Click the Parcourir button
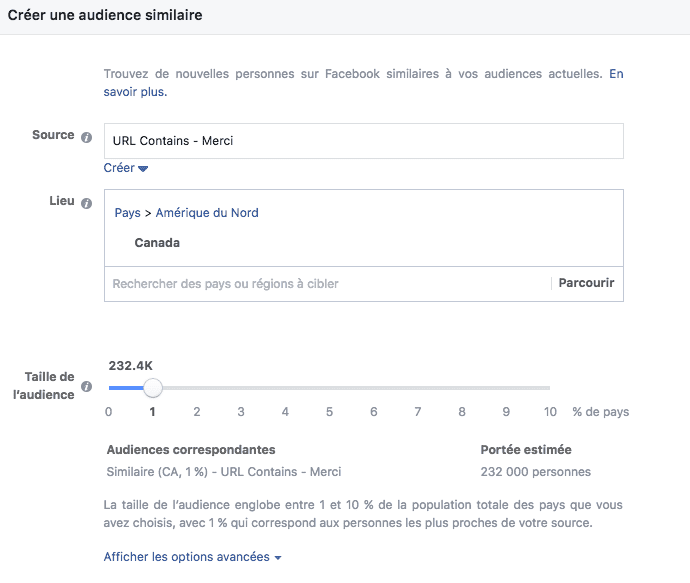 (x=586, y=283)
